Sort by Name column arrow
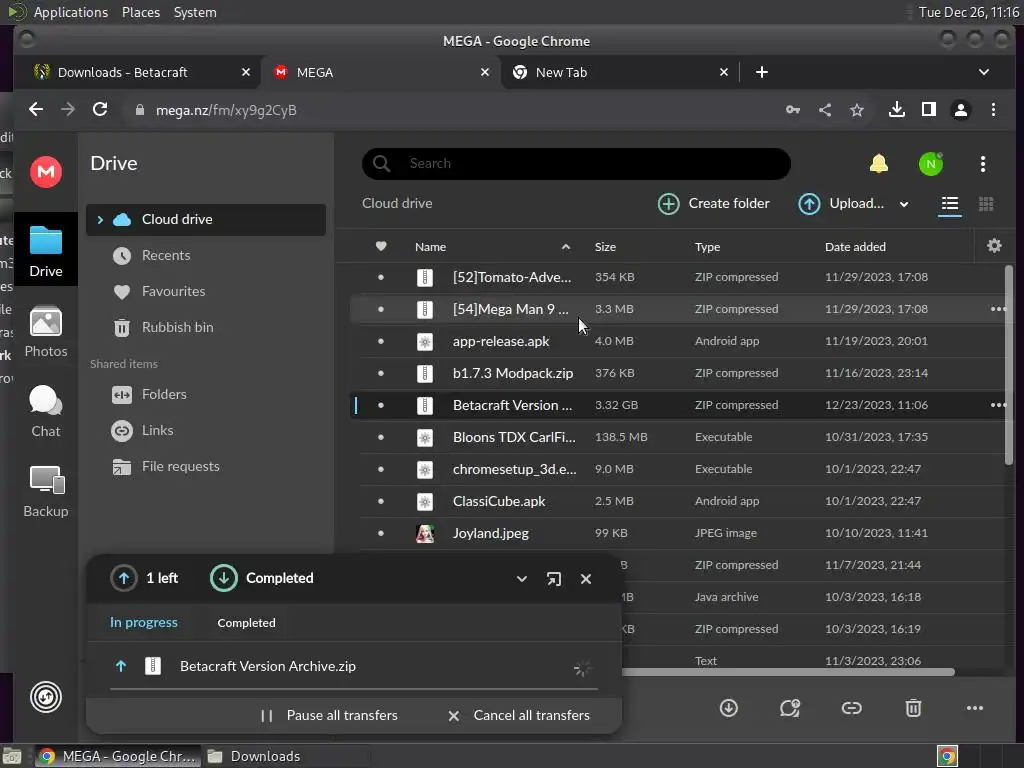1024x768 pixels. [566, 247]
